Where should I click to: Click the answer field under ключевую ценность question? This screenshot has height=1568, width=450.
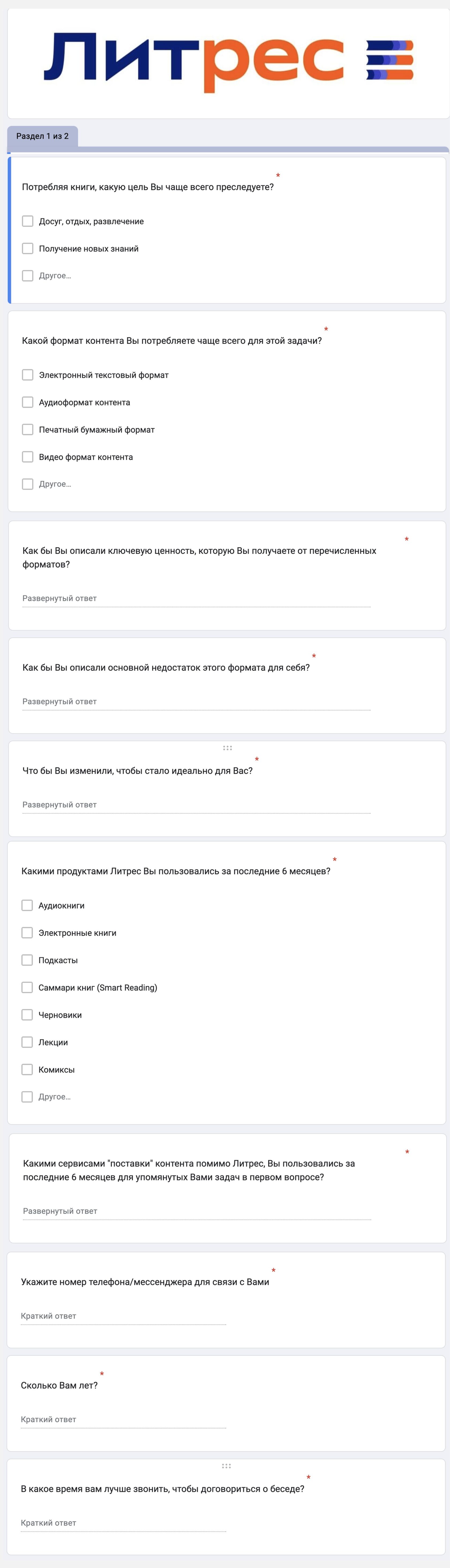pos(196,599)
